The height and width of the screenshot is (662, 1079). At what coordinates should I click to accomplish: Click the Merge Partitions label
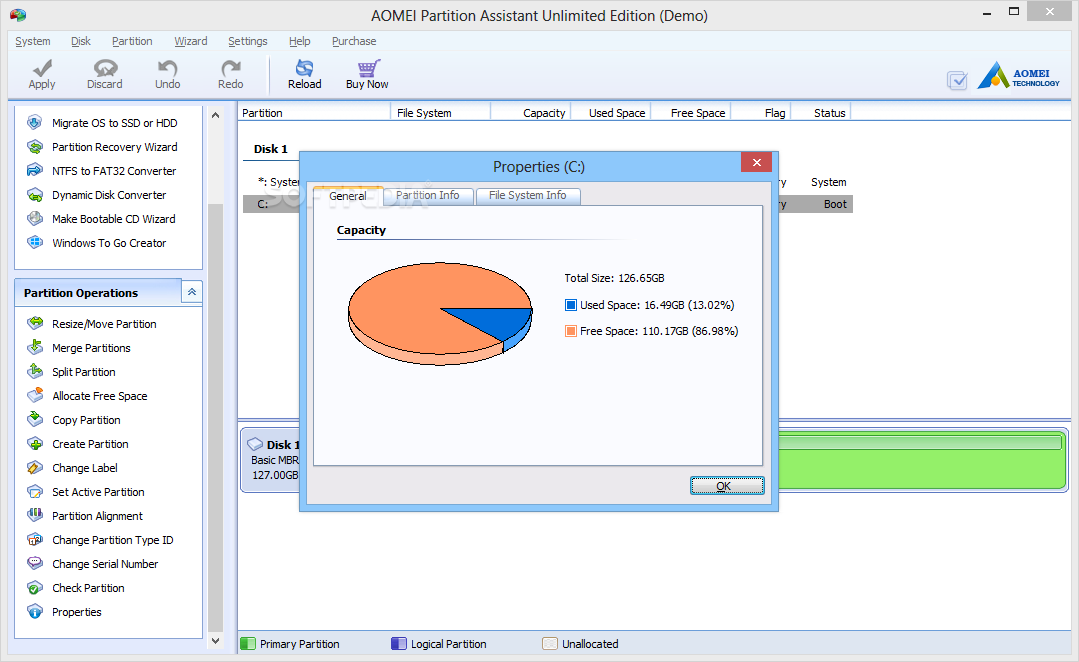coord(92,348)
